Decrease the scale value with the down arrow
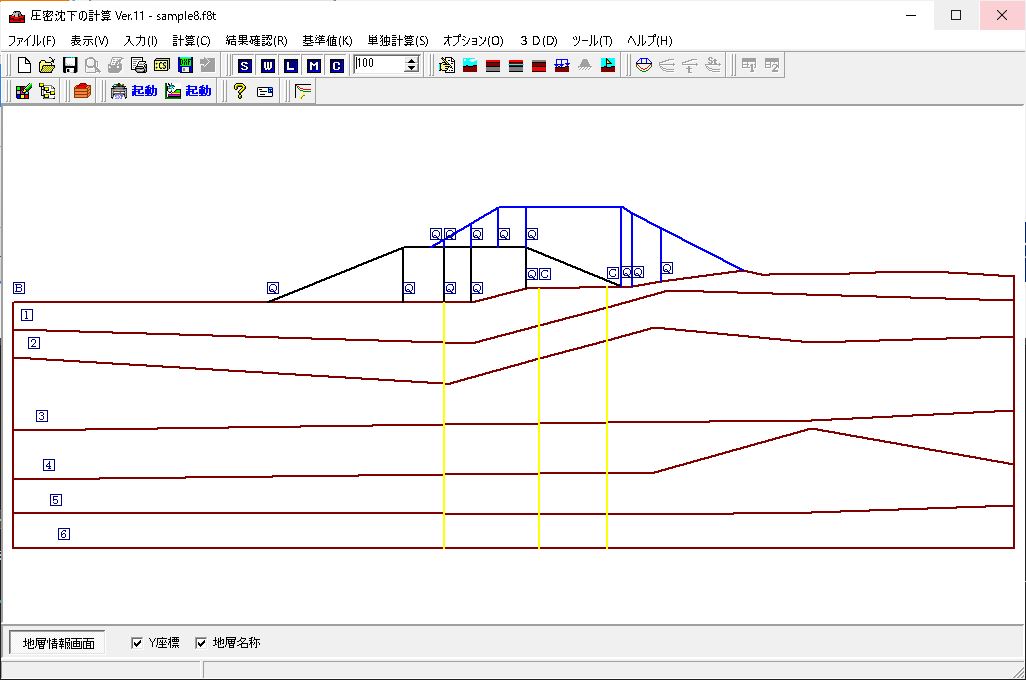This screenshot has width=1026, height=680. 412,68
